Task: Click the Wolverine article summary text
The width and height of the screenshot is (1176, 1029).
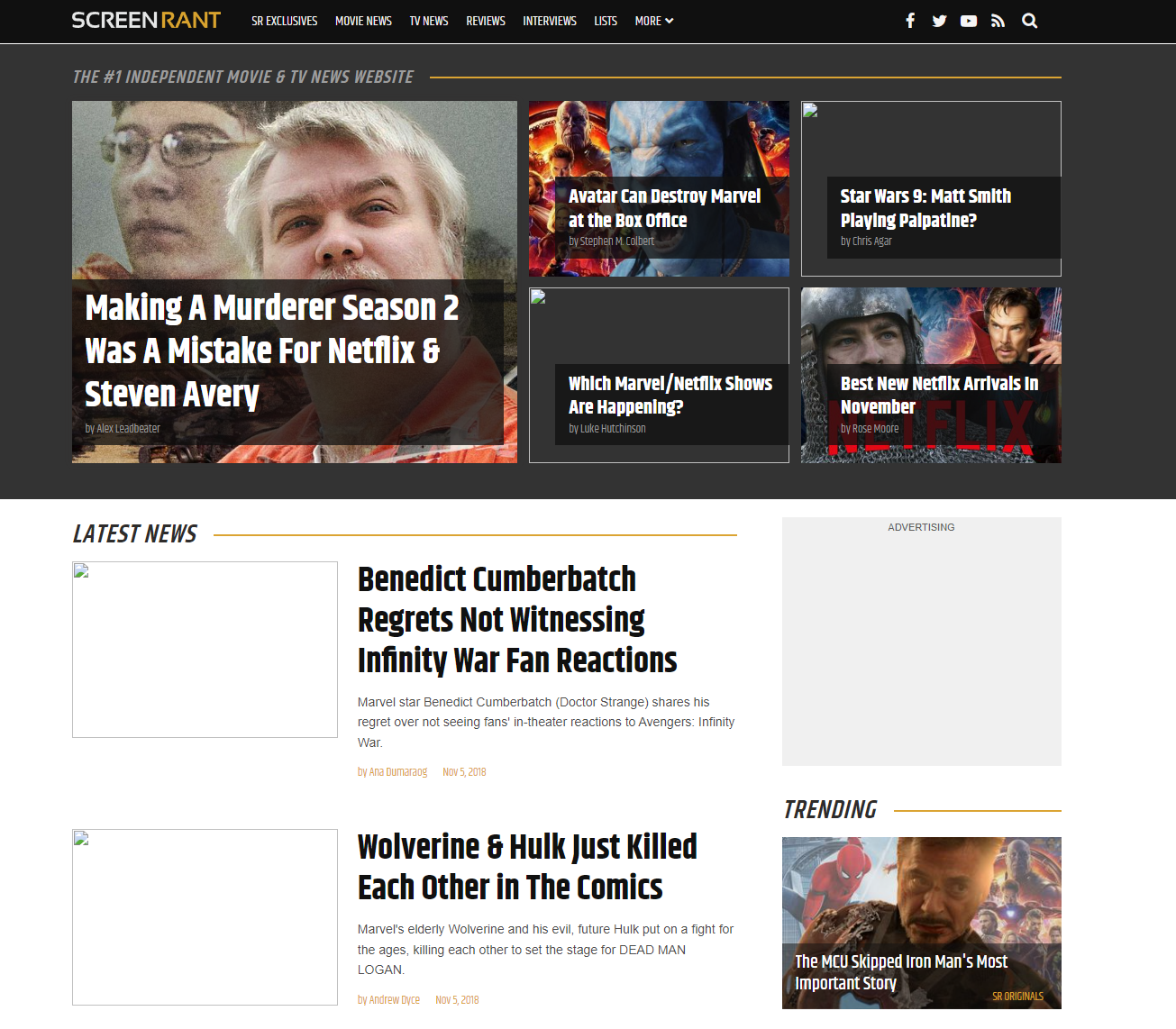Action: pos(546,950)
